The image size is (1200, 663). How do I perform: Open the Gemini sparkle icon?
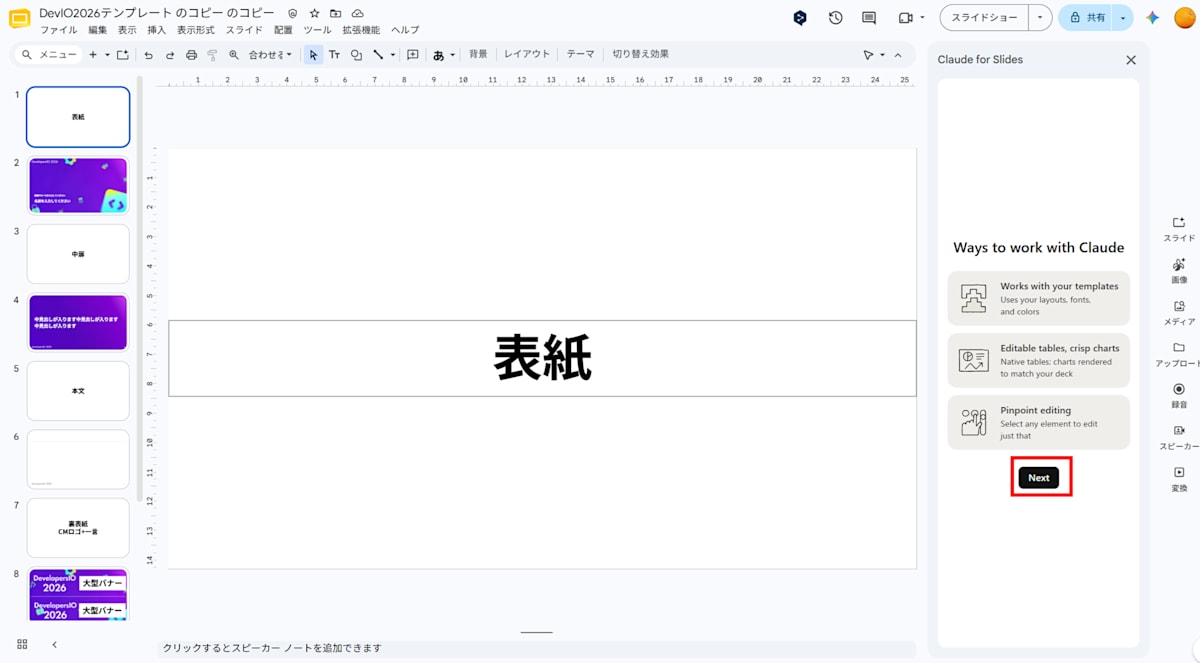[1152, 18]
